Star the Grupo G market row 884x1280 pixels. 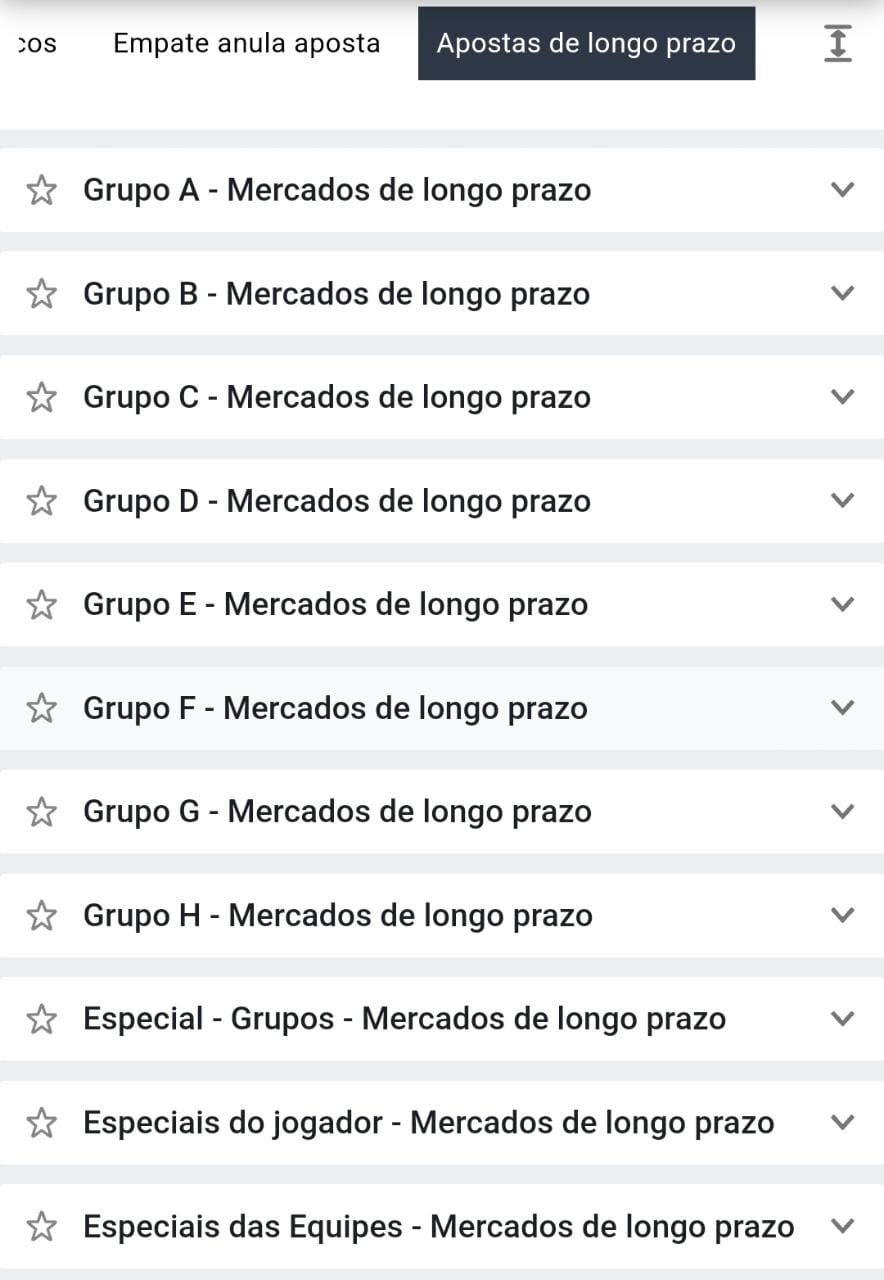pos(41,811)
